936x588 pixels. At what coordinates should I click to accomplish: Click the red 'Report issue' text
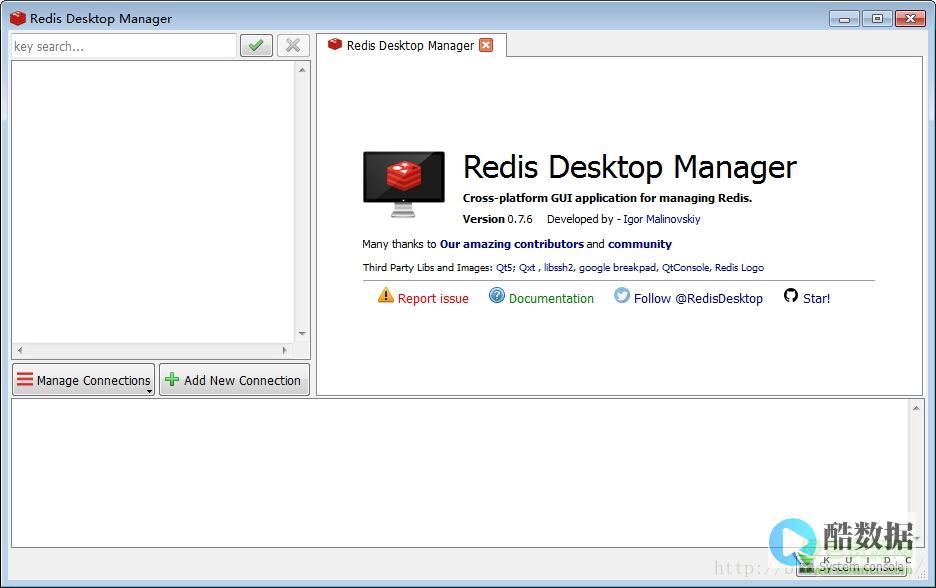(x=433, y=298)
